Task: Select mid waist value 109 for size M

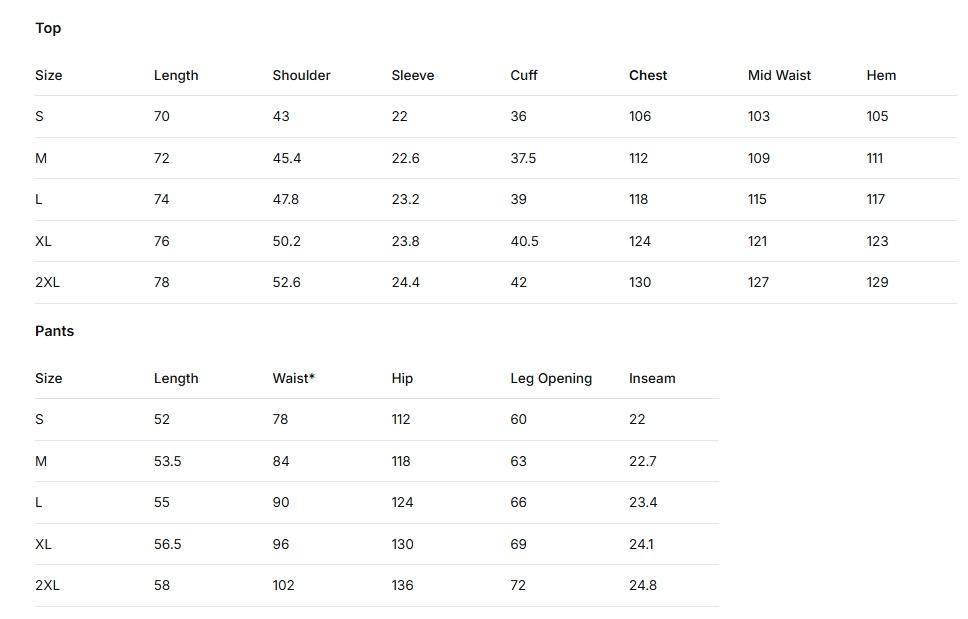Action: tap(758, 158)
